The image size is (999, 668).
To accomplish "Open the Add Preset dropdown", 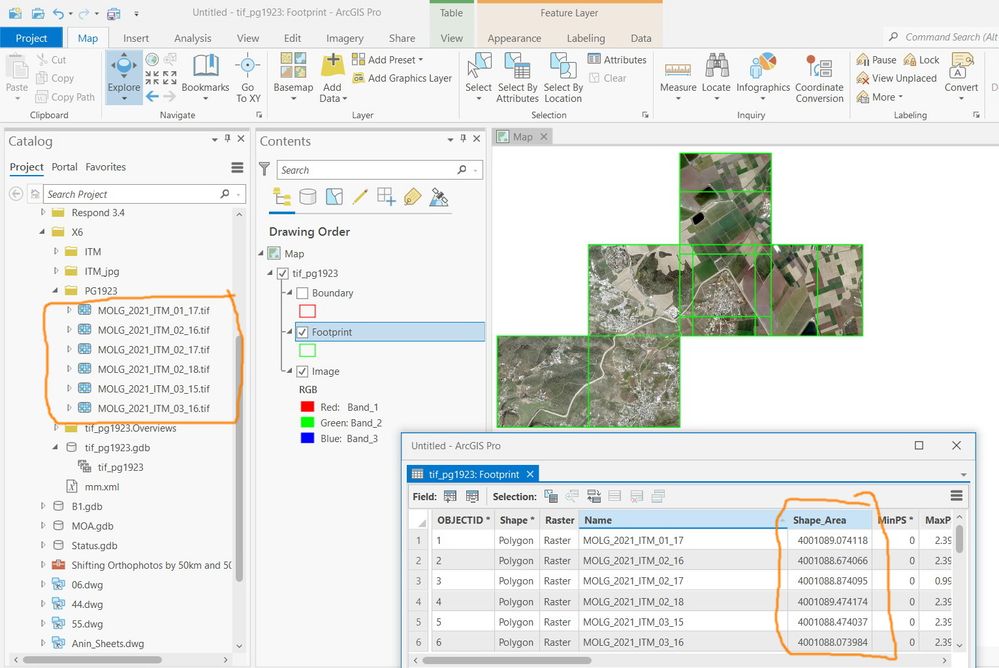I will point(391,60).
